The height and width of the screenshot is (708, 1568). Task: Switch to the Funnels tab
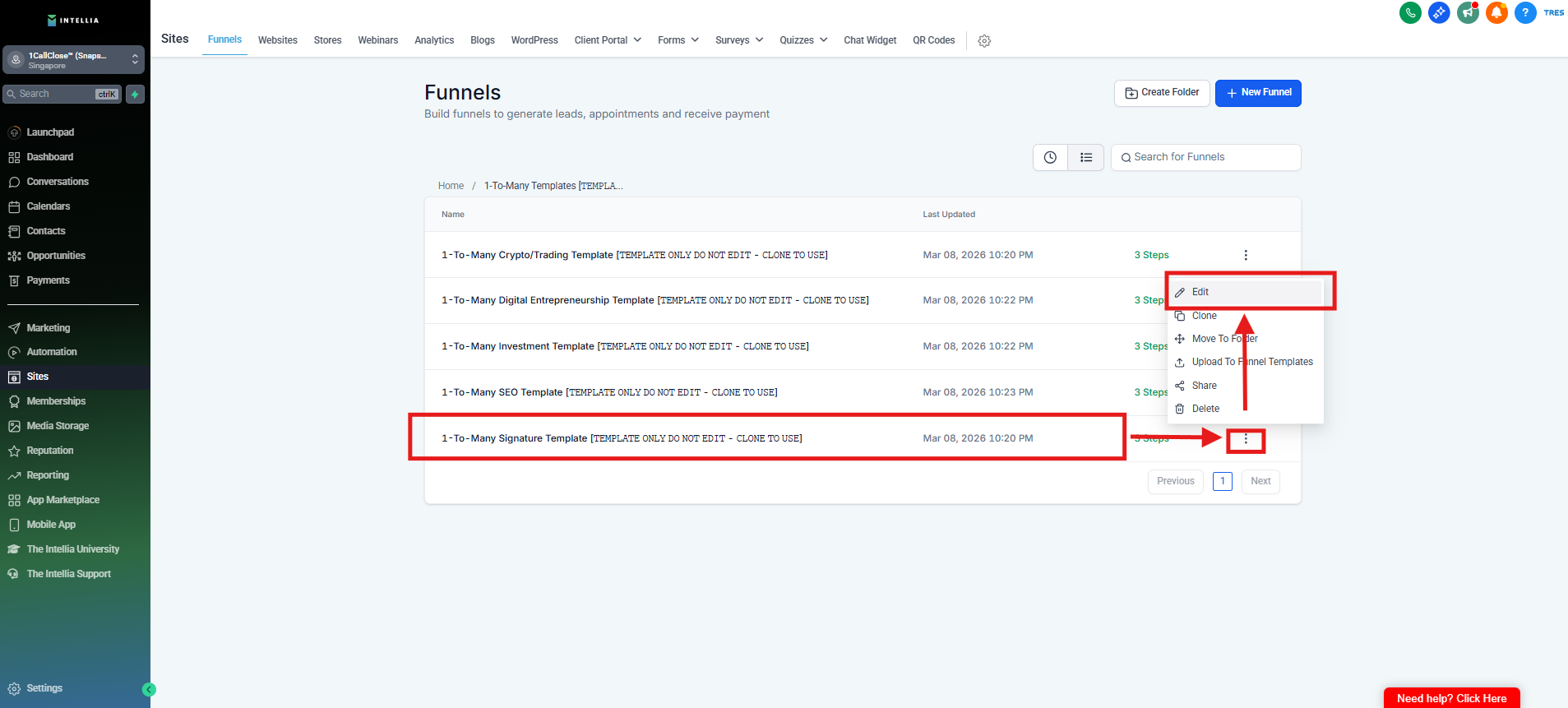pos(224,39)
